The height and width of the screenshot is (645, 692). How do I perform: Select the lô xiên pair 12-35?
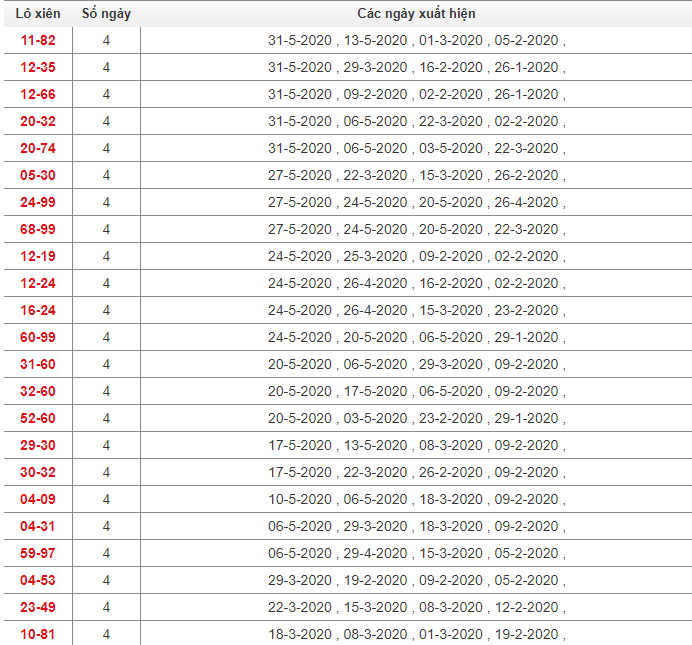click(x=38, y=68)
